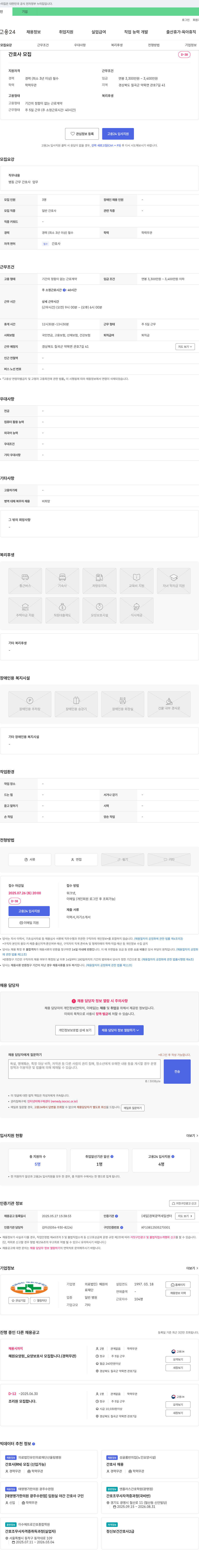Click the 차량유지비 welfare icon
This screenshot has height=1568, width=199.
coord(99,581)
